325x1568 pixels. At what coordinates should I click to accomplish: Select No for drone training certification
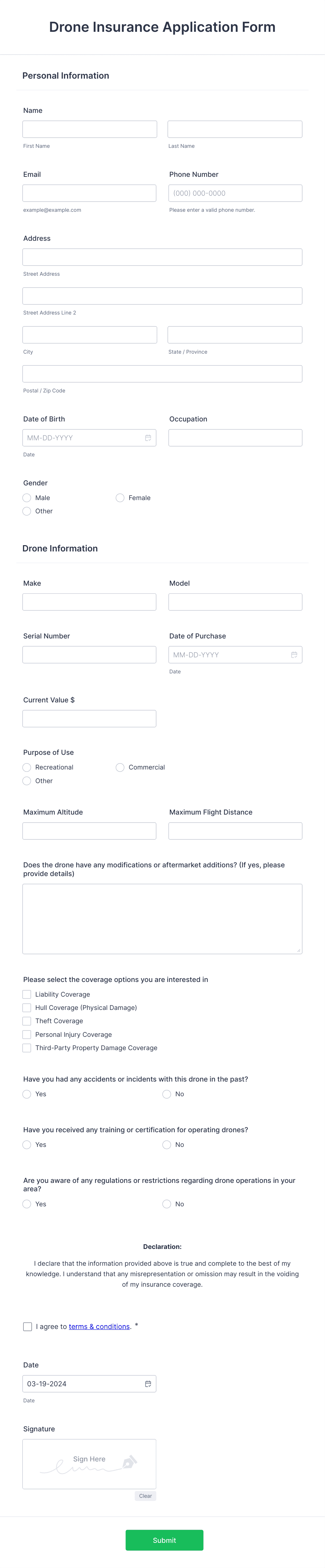click(166, 1144)
